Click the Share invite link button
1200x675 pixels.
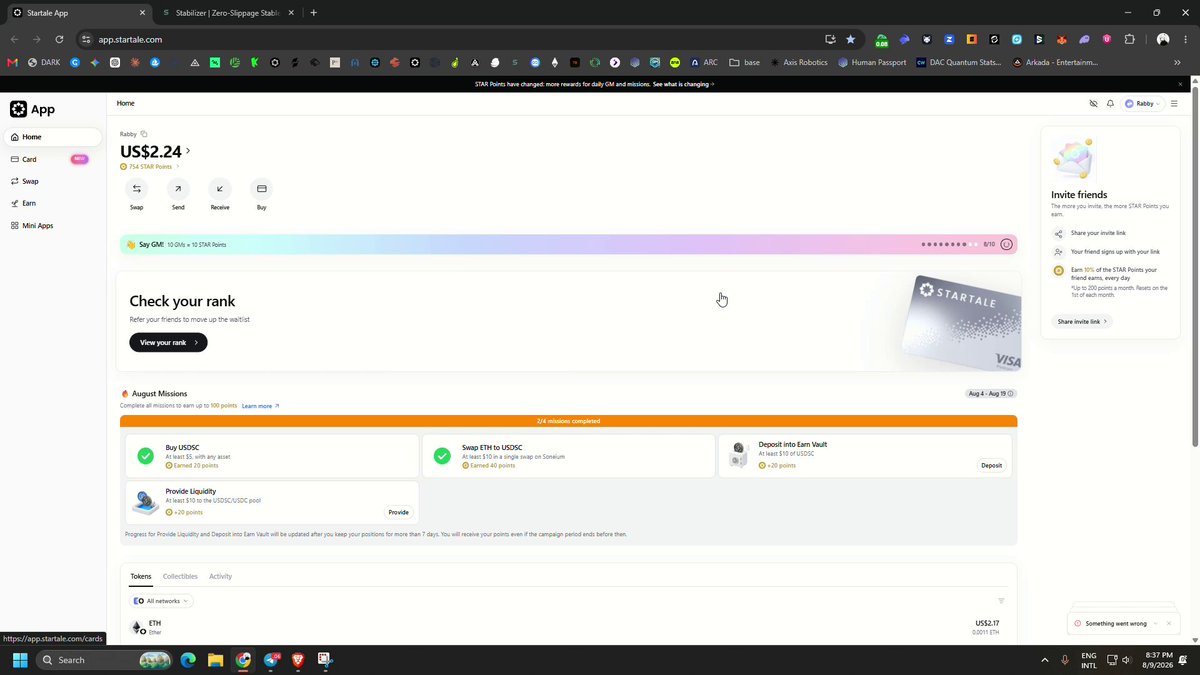point(1081,321)
